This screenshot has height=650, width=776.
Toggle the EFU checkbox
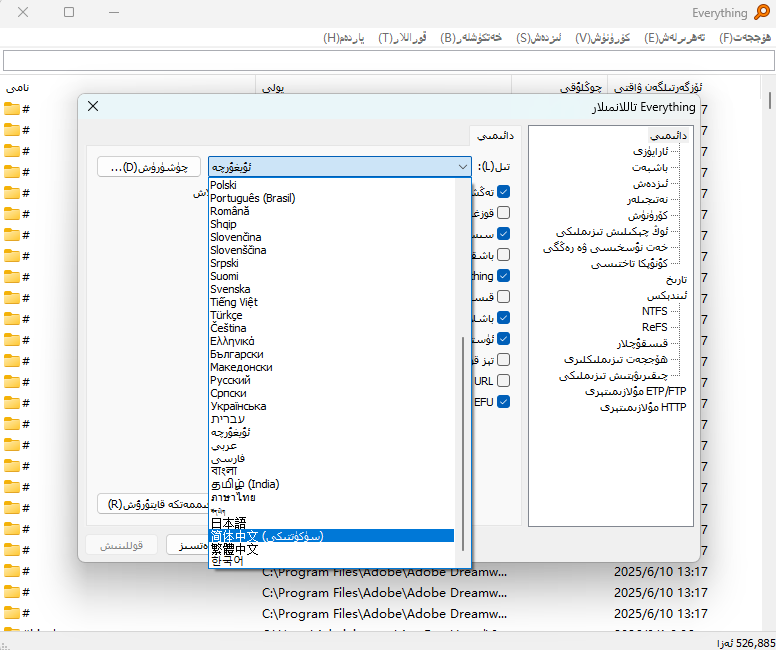coord(504,401)
